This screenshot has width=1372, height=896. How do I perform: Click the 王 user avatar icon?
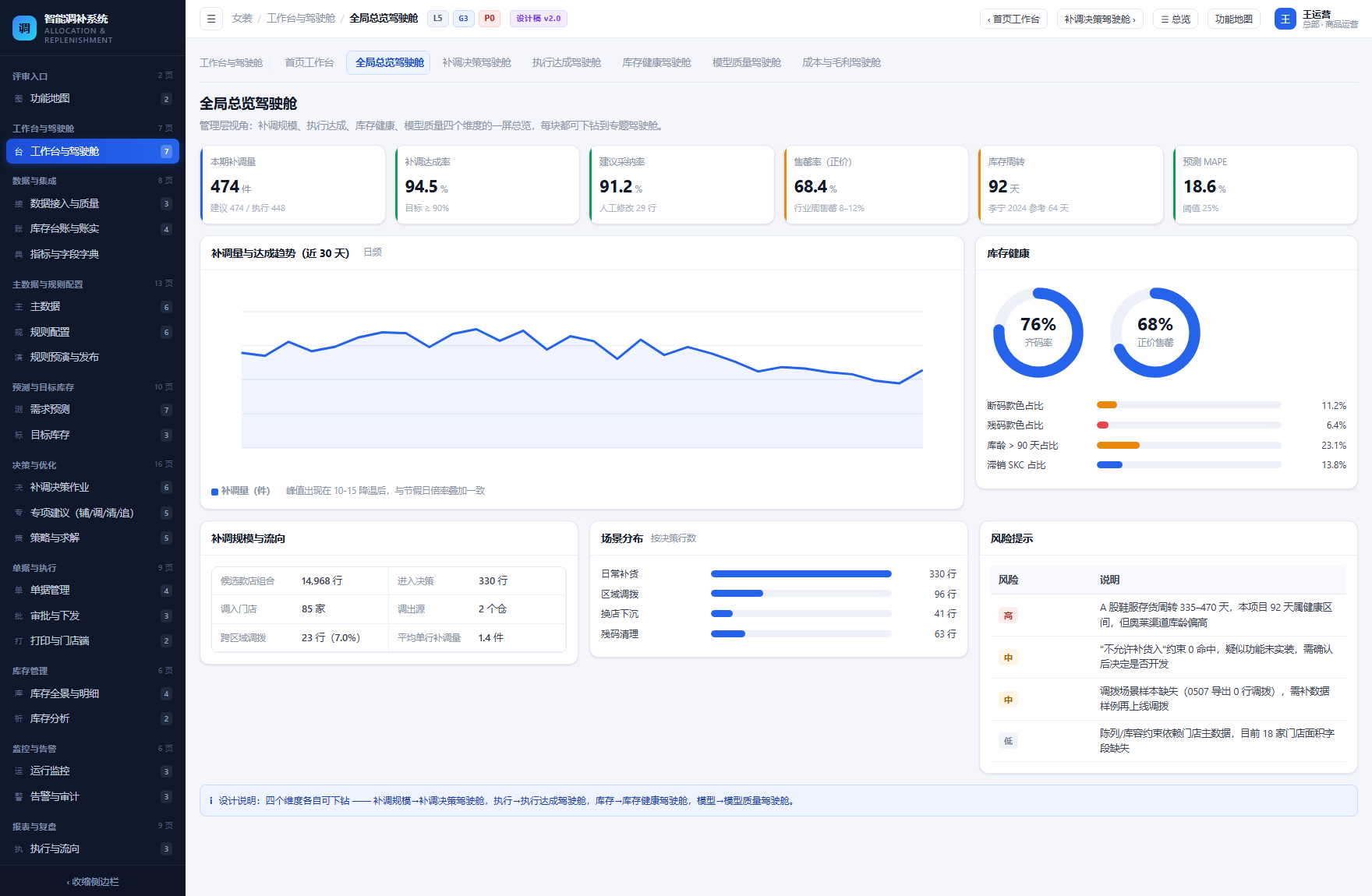coord(1285,19)
